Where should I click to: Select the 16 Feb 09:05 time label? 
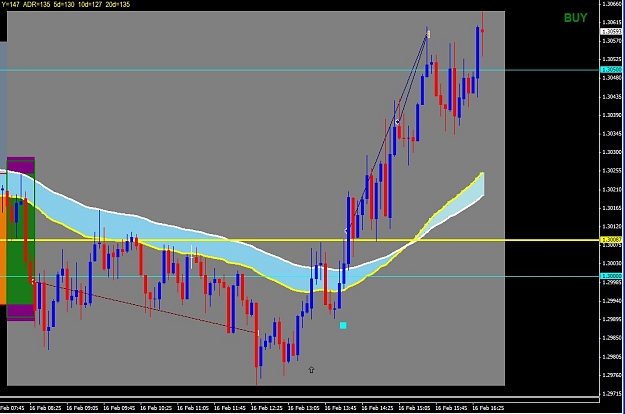coord(82,408)
